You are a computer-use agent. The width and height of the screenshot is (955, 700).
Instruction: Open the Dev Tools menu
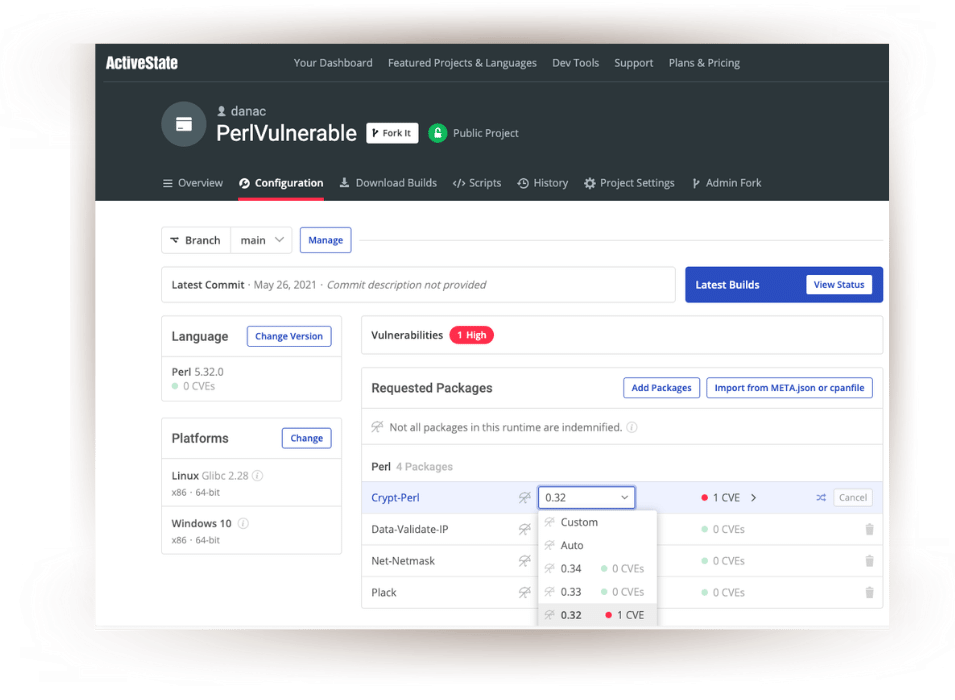[576, 63]
